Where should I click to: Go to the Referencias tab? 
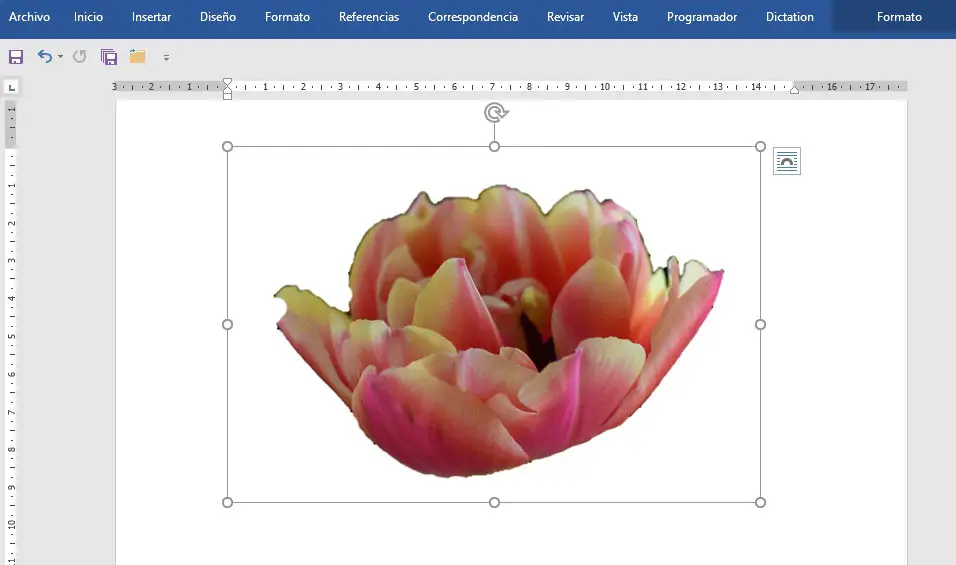coord(369,17)
